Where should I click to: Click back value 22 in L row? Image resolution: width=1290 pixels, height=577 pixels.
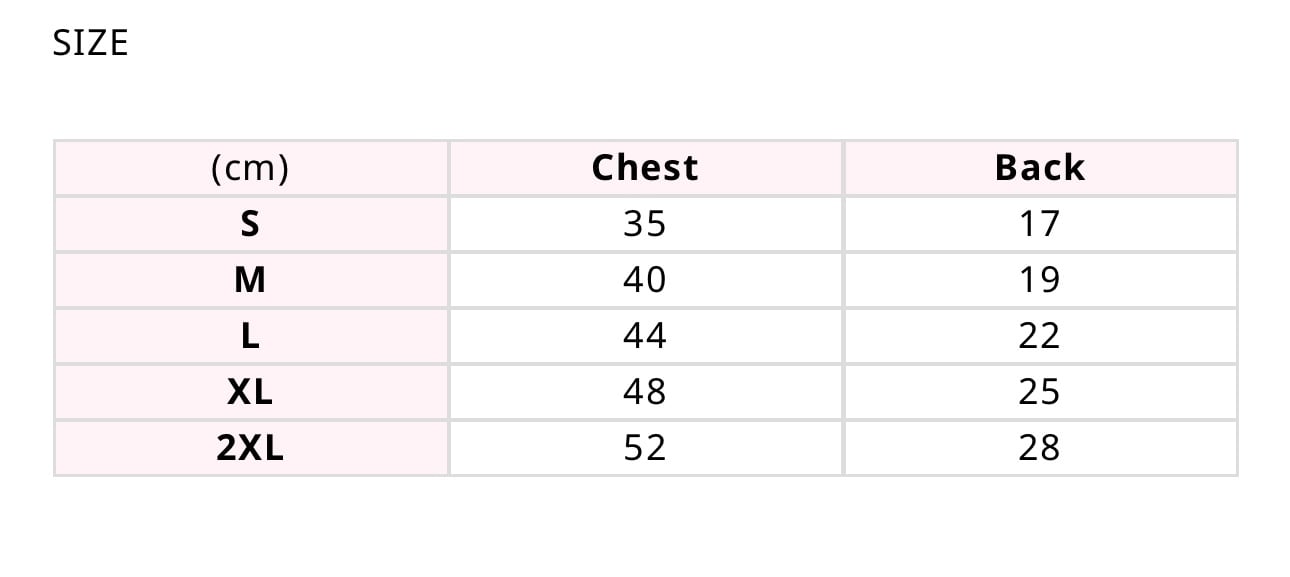click(x=1040, y=336)
